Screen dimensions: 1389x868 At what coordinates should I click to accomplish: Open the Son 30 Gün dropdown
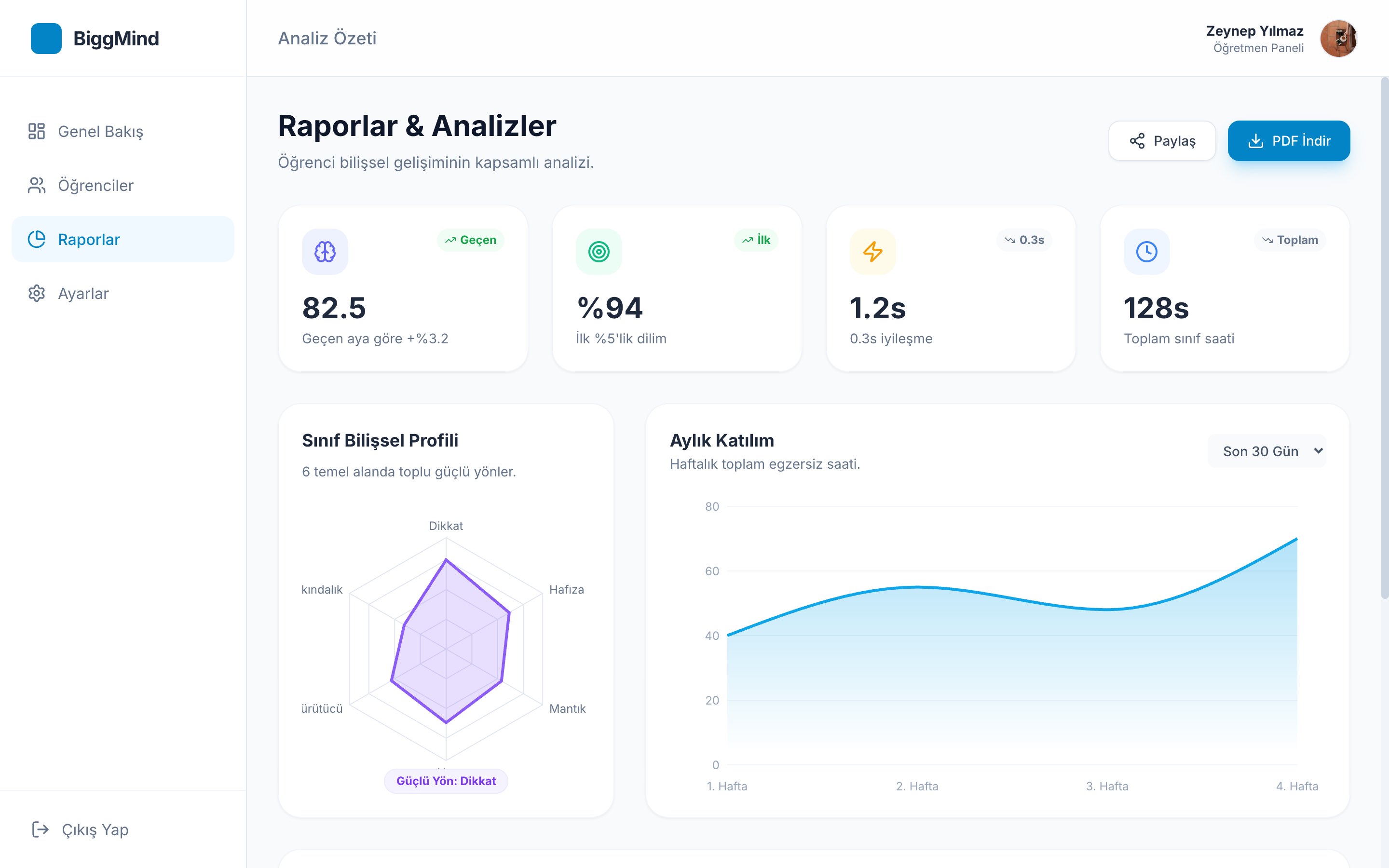pyautogui.click(x=1267, y=451)
